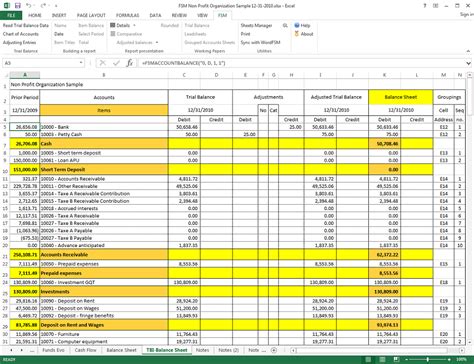Adjust the zoom slider handle
The width and height of the screenshot is (474, 364).
click(x=428, y=360)
